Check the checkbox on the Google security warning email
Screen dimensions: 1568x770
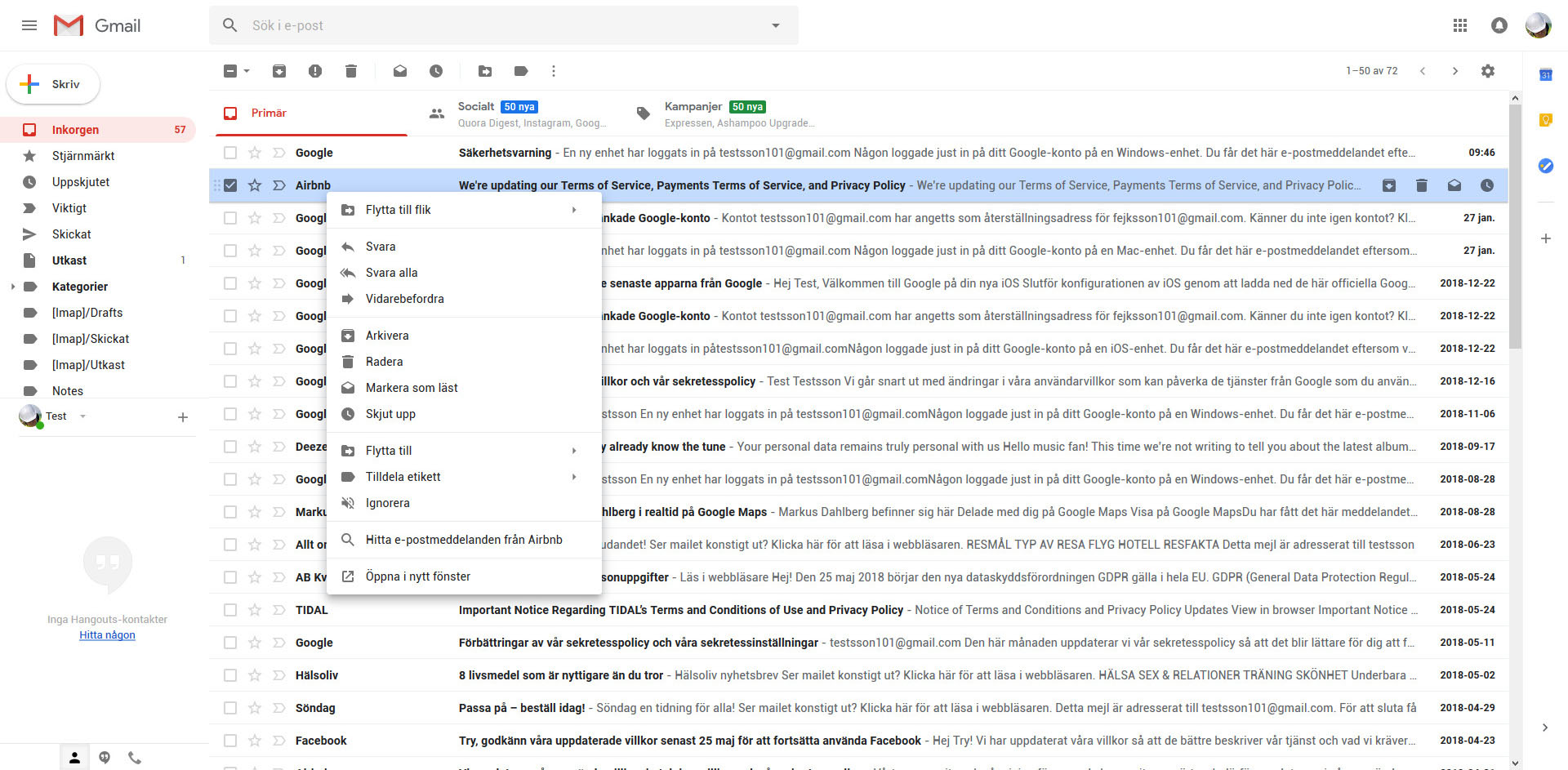click(229, 153)
